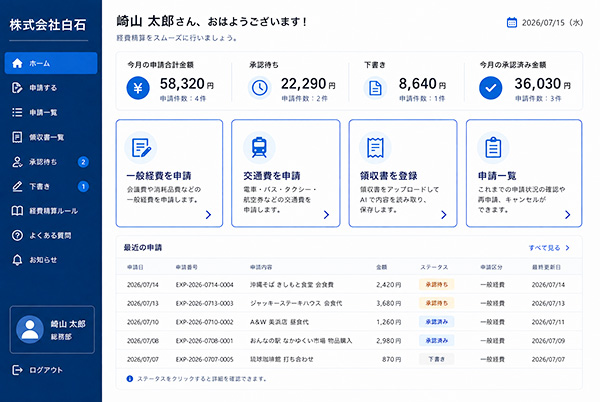Click the お知らせ bell icon

(17, 260)
